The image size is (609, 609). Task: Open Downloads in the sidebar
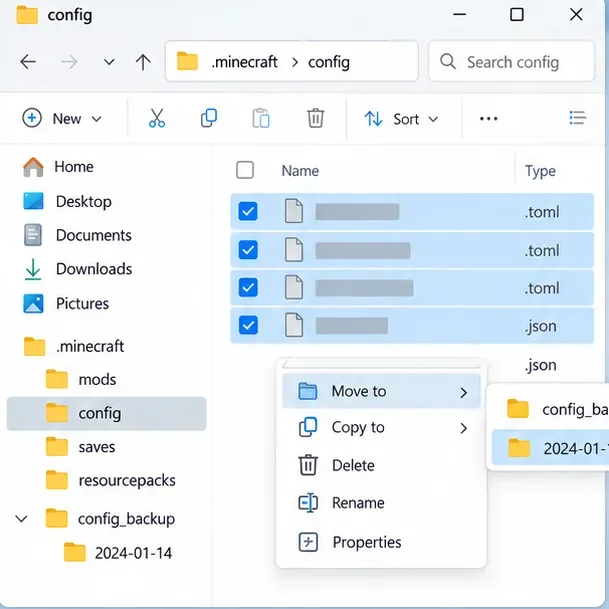pos(78,269)
